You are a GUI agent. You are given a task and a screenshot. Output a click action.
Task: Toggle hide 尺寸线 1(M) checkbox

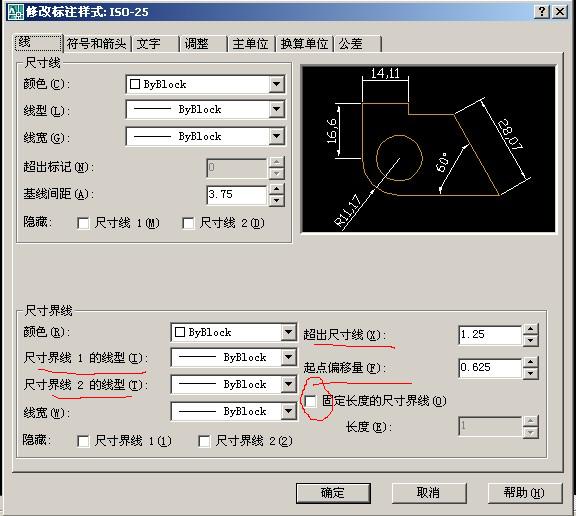coord(83,223)
